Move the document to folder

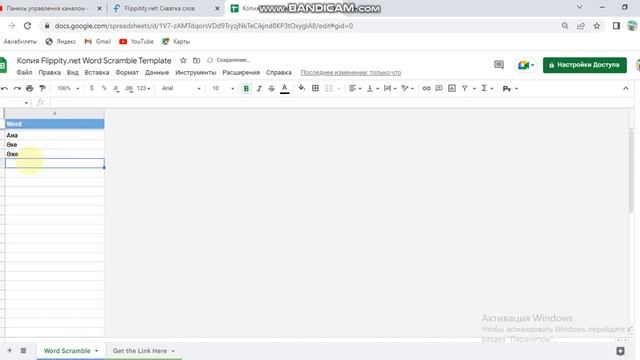point(196,60)
